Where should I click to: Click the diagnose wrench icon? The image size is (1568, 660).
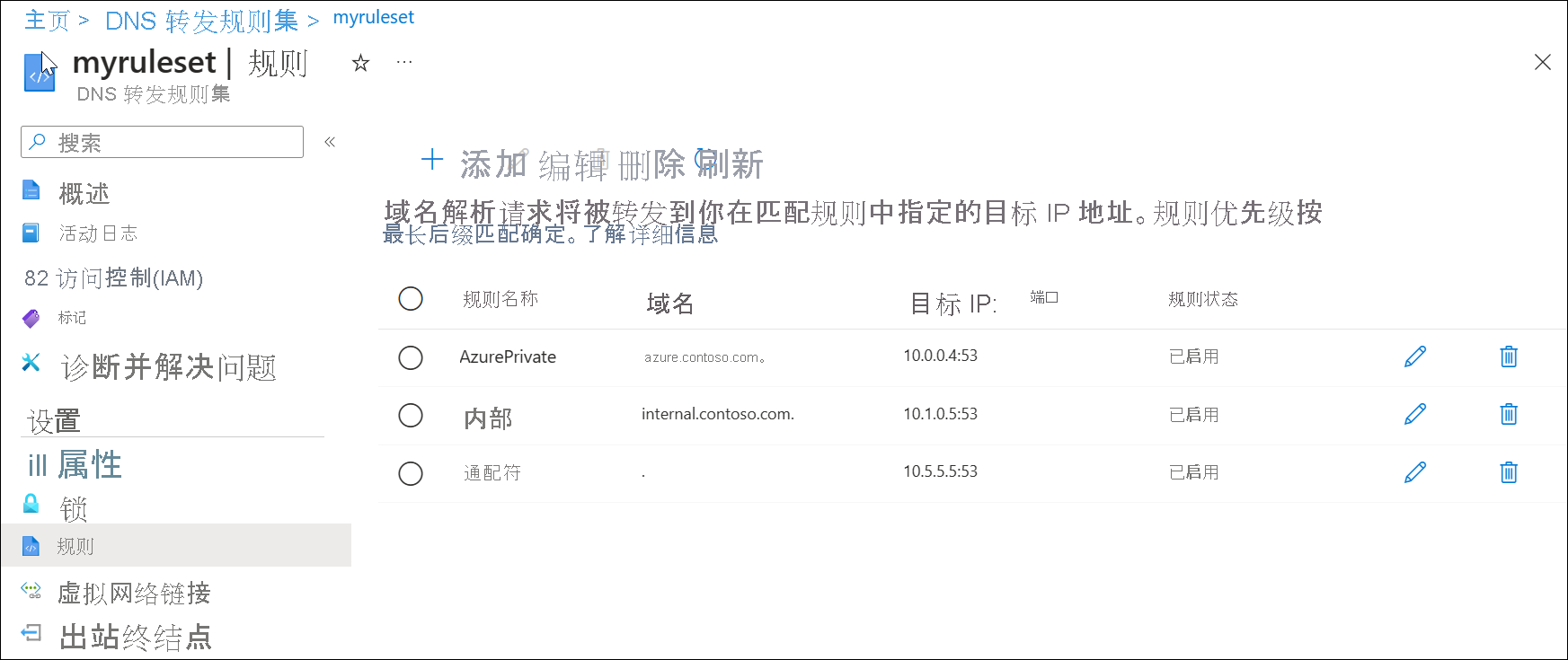[x=31, y=362]
